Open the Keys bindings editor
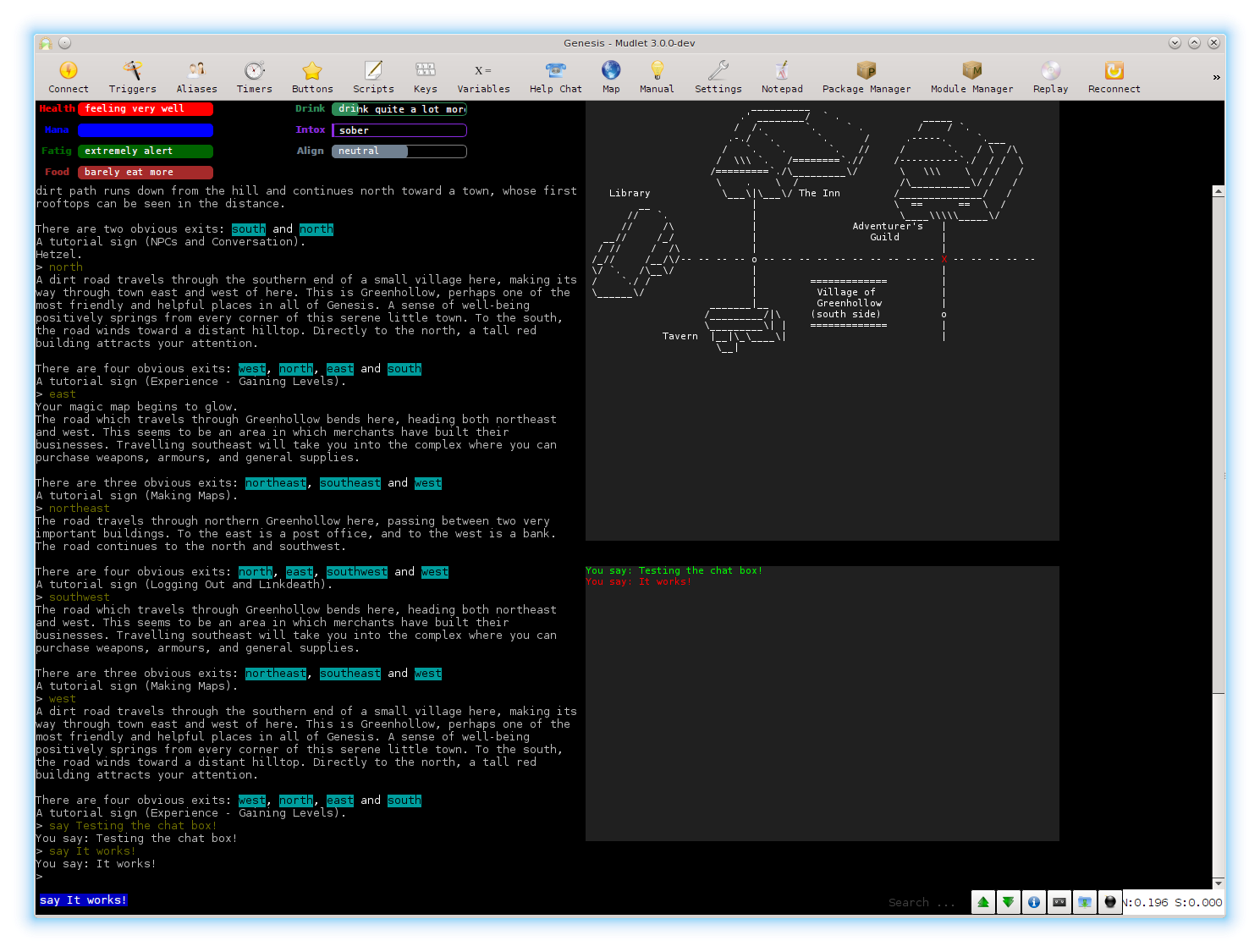The image size is (1260, 952). tap(426, 77)
